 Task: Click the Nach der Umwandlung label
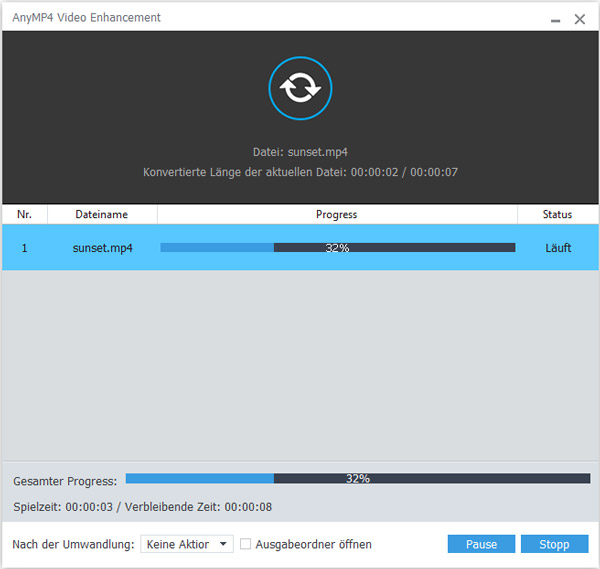(x=73, y=544)
